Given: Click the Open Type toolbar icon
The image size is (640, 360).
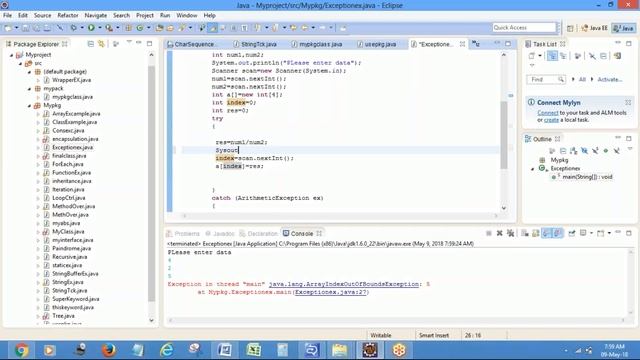Looking at the screenshot, I should click(x=159, y=28).
